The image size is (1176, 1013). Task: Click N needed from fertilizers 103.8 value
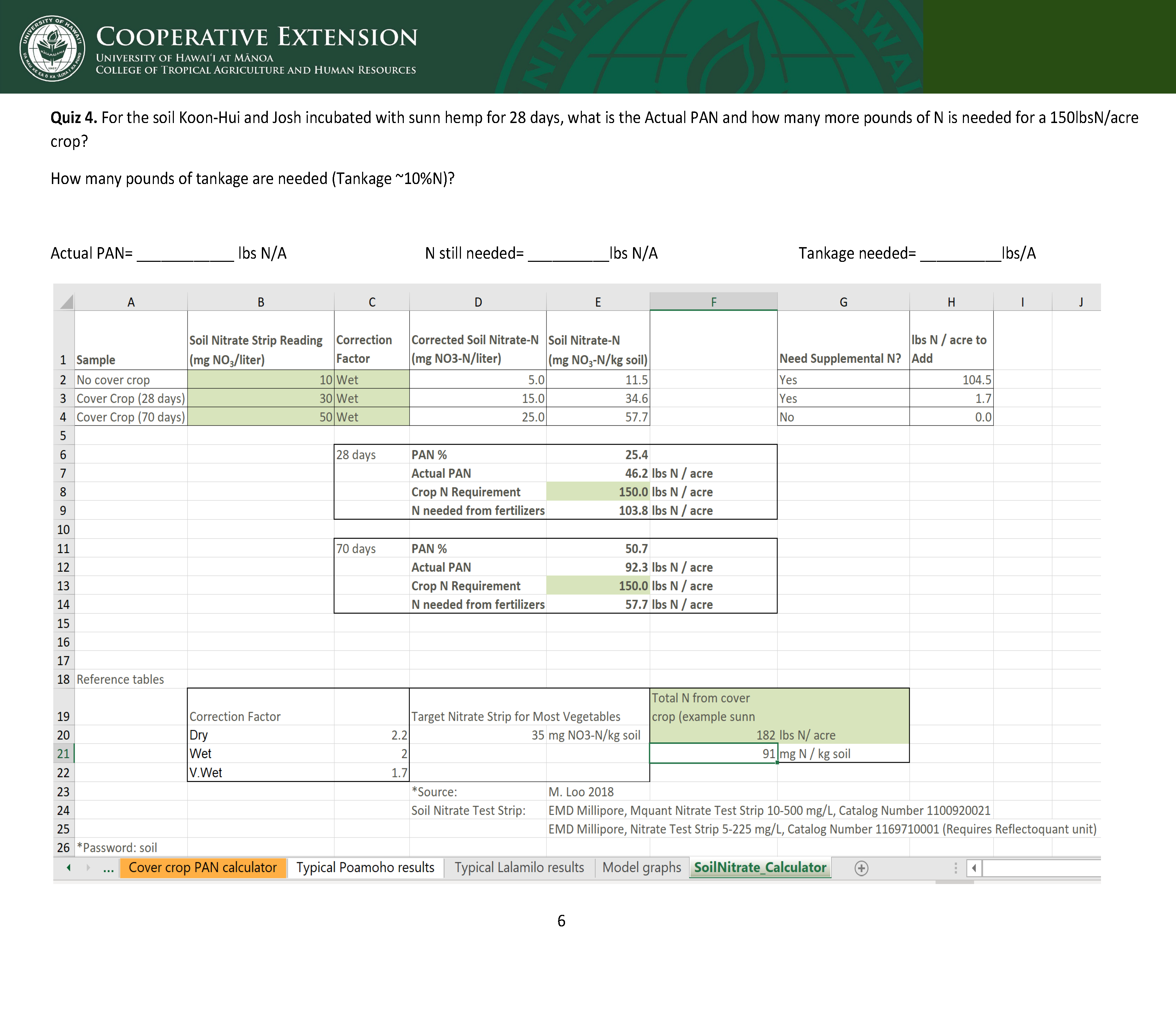pyautogui.click(x=598, y=511)
